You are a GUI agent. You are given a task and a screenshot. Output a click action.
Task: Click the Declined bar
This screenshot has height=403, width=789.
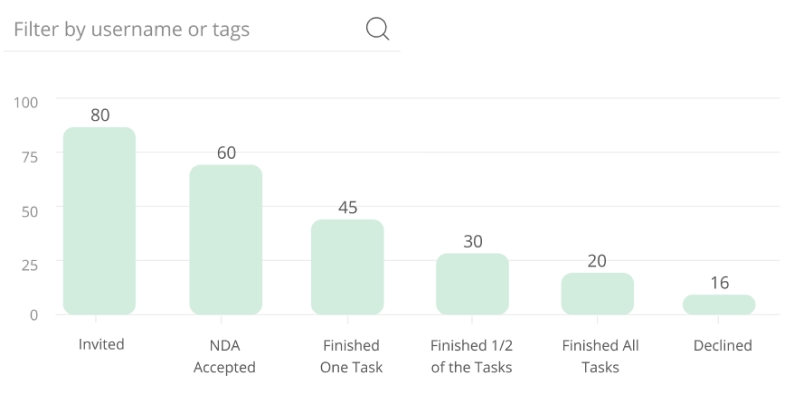[x=719, y=305]
